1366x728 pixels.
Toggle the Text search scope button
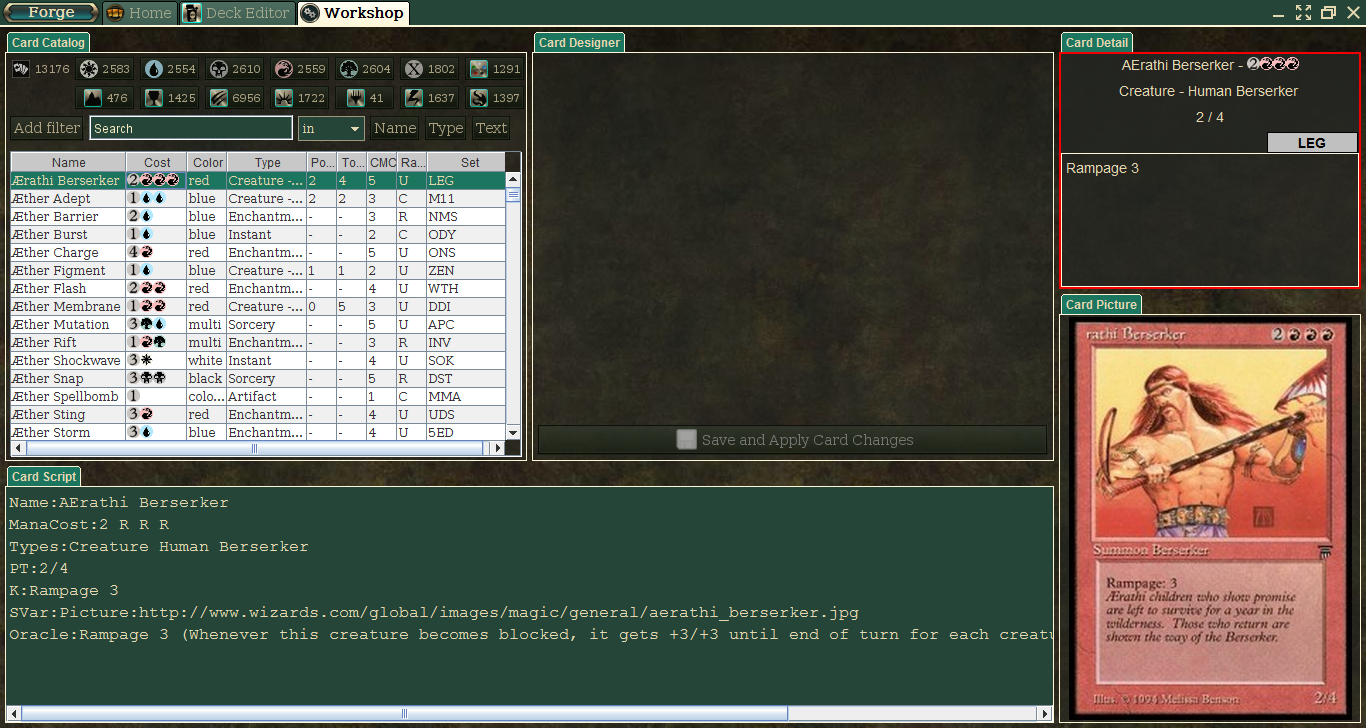[491, 128]
